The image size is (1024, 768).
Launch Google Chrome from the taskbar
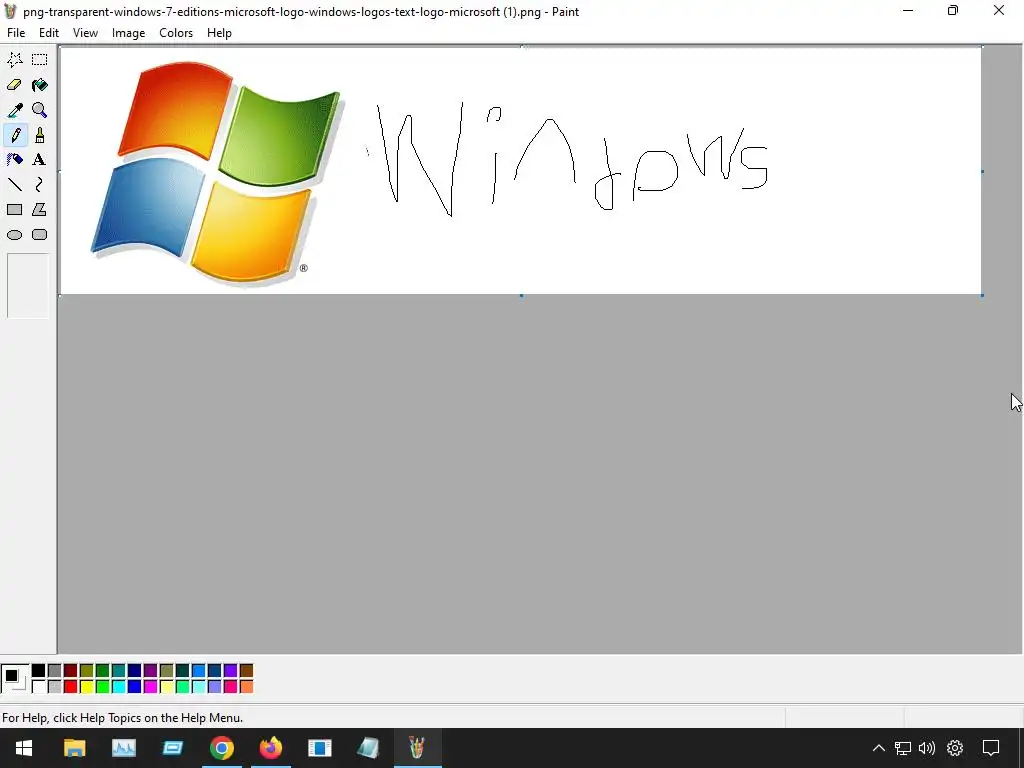point(221,748)
